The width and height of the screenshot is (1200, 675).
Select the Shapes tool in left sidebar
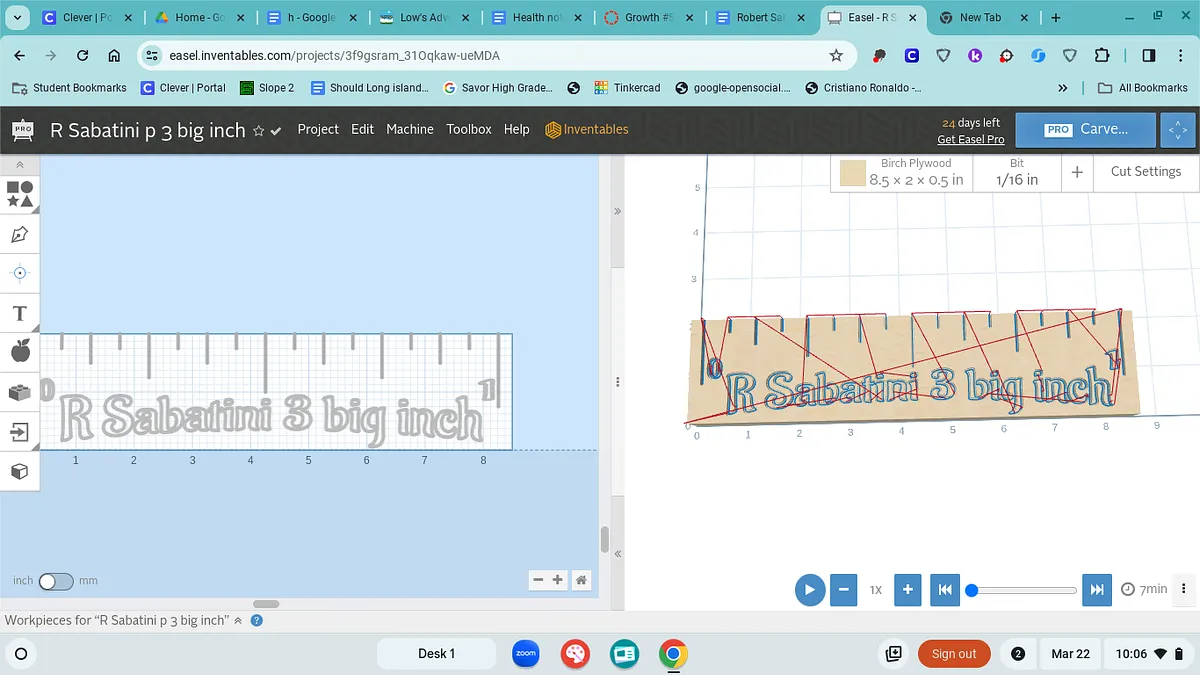(20, 194)
